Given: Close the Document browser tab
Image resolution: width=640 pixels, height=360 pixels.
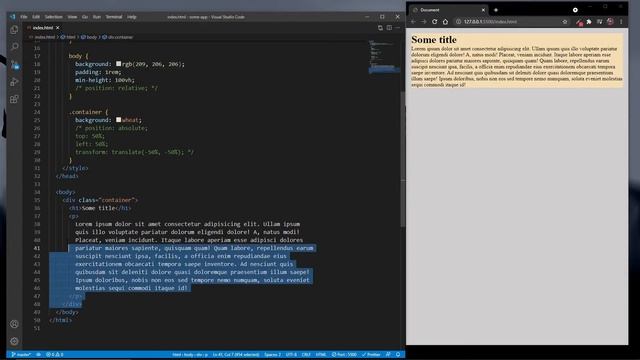Looking at the screenshot, I should (x=483, y=10).
